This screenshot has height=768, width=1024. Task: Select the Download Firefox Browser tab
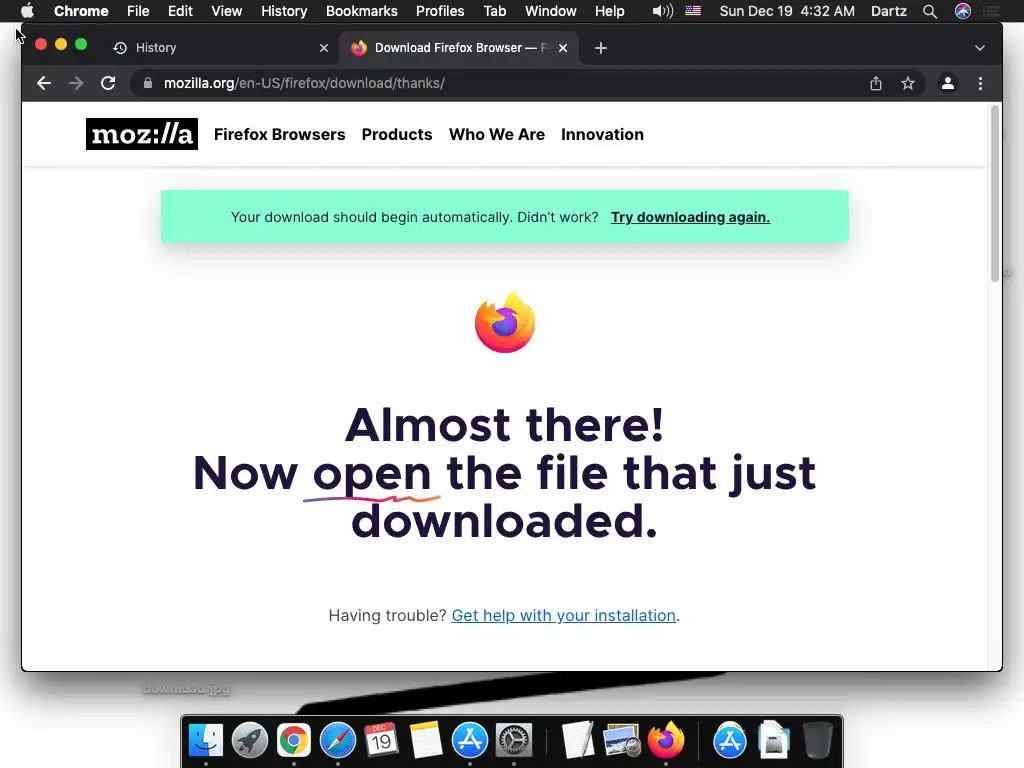(x=459, y=48)
